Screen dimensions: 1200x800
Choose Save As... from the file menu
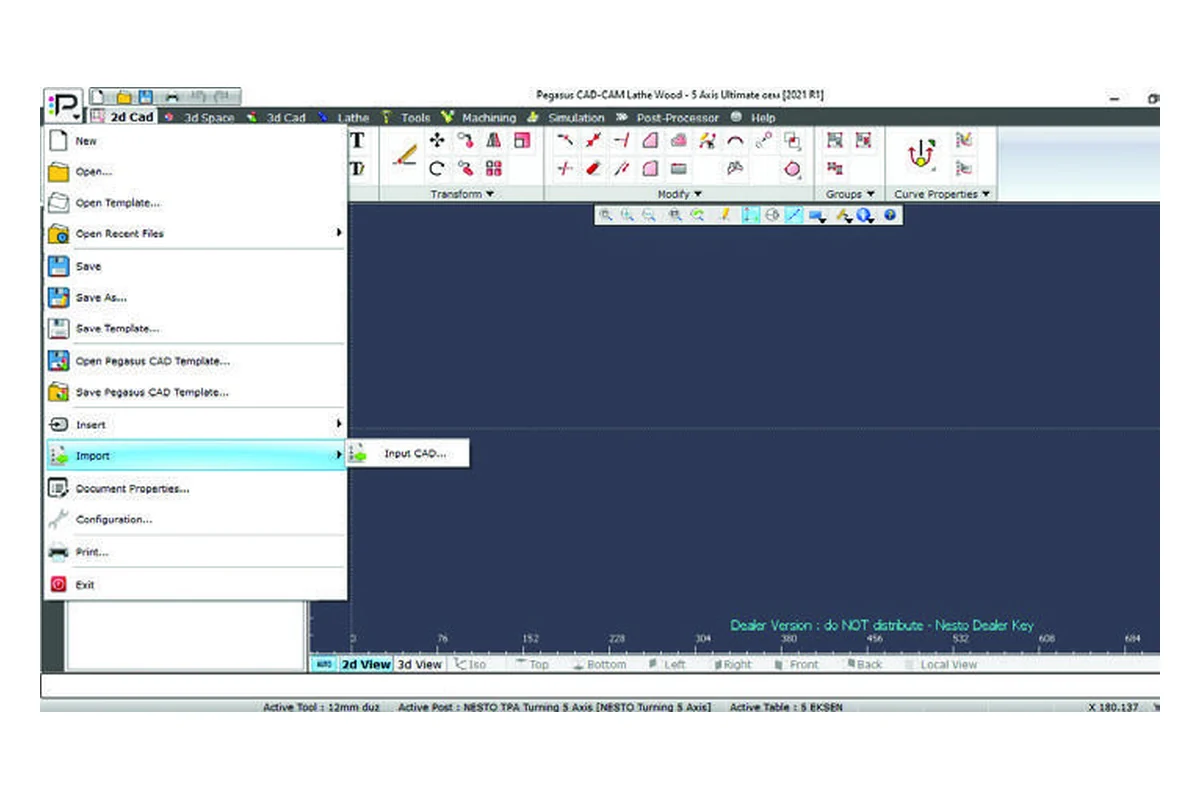(x=195, y=297)
